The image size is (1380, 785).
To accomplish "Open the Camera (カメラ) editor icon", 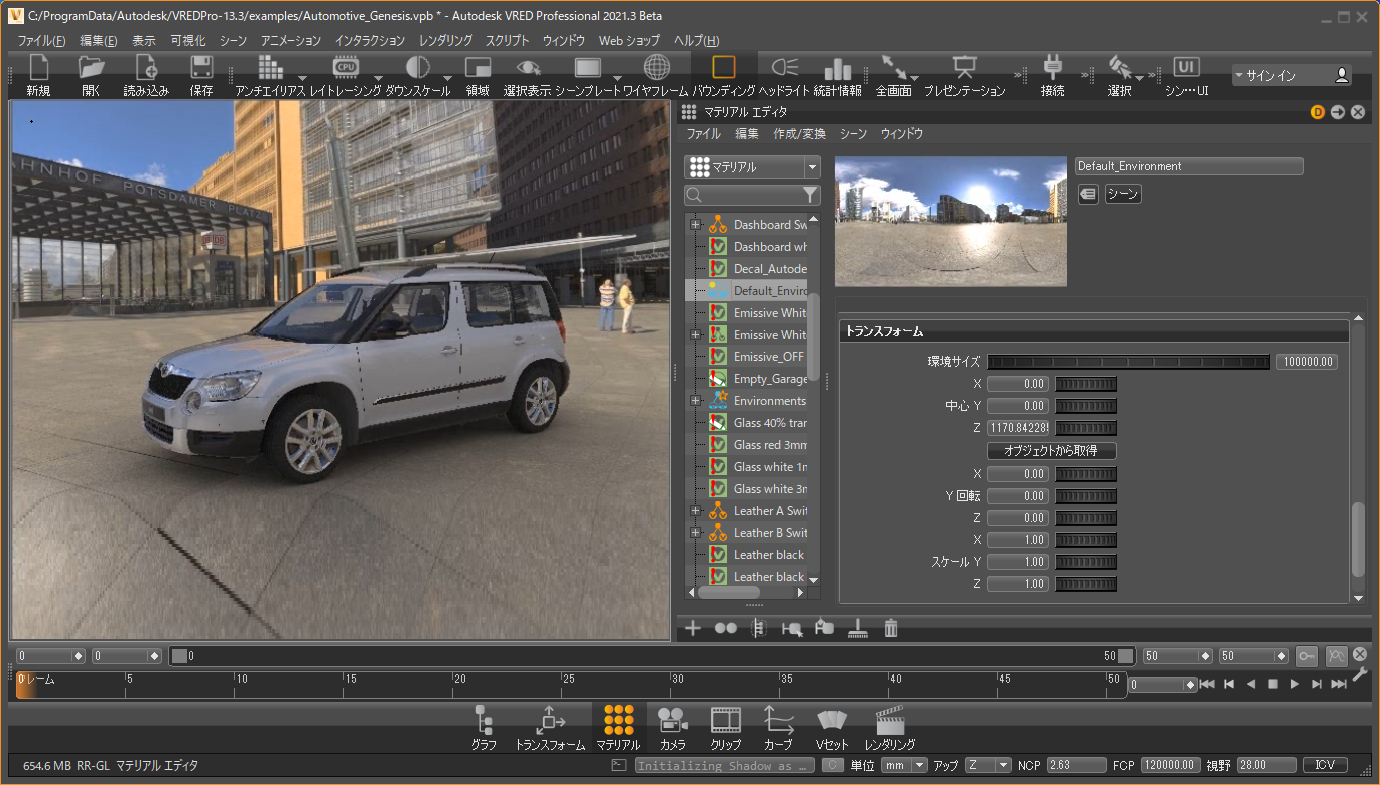I will [x=672, y=720].
